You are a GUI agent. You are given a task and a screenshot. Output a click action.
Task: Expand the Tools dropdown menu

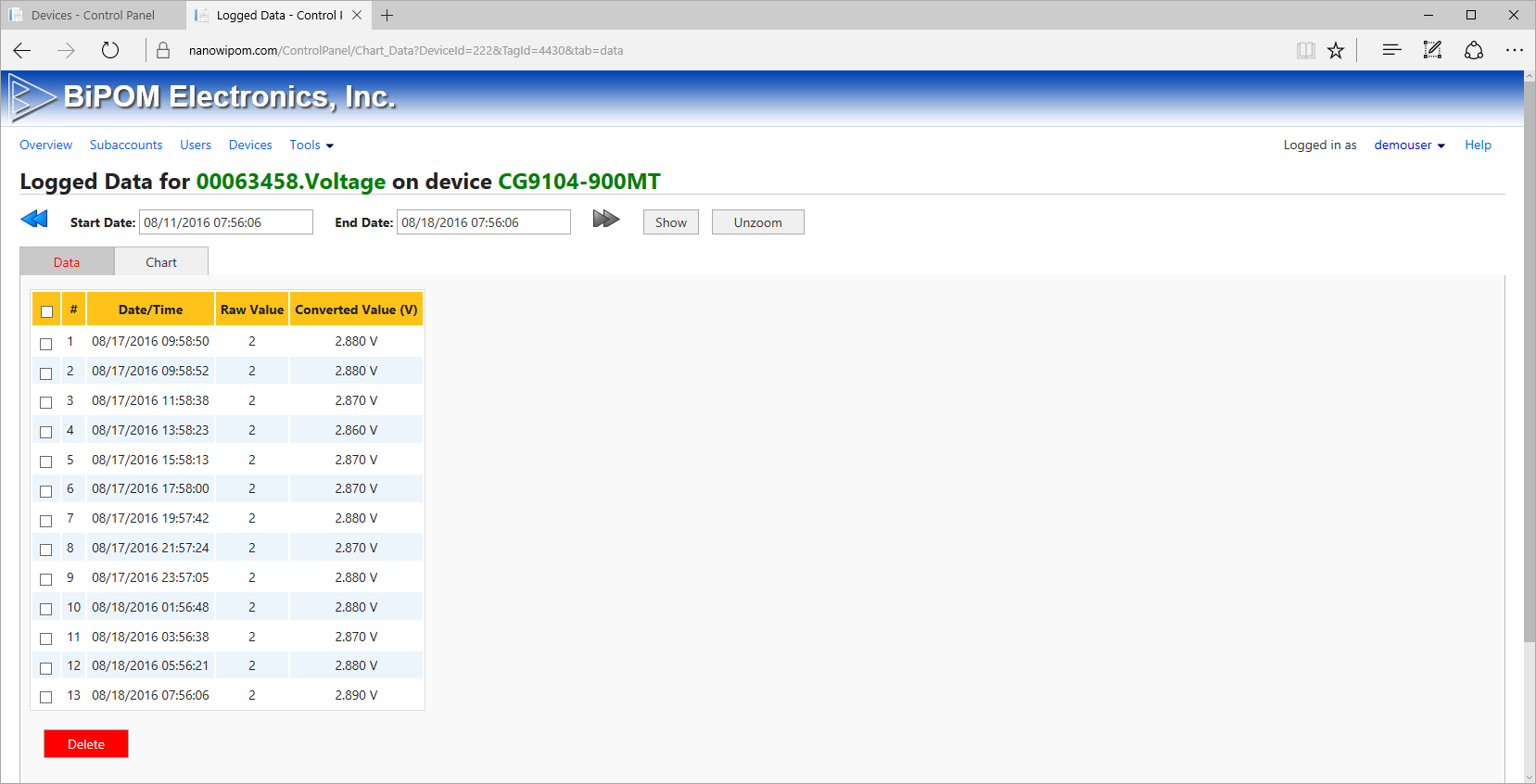(311, 145)
